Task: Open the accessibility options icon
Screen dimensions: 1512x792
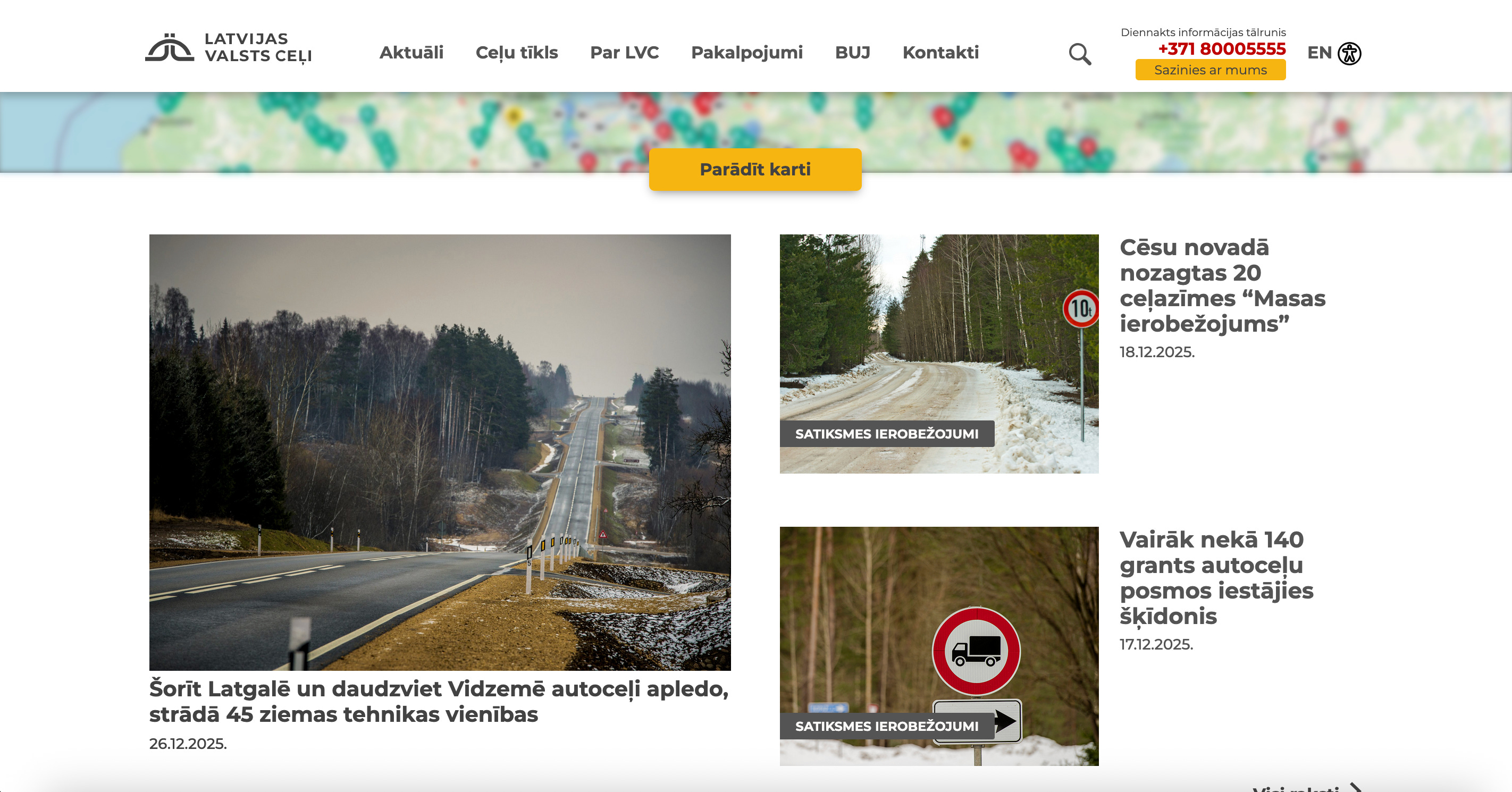Action: 1349,53
